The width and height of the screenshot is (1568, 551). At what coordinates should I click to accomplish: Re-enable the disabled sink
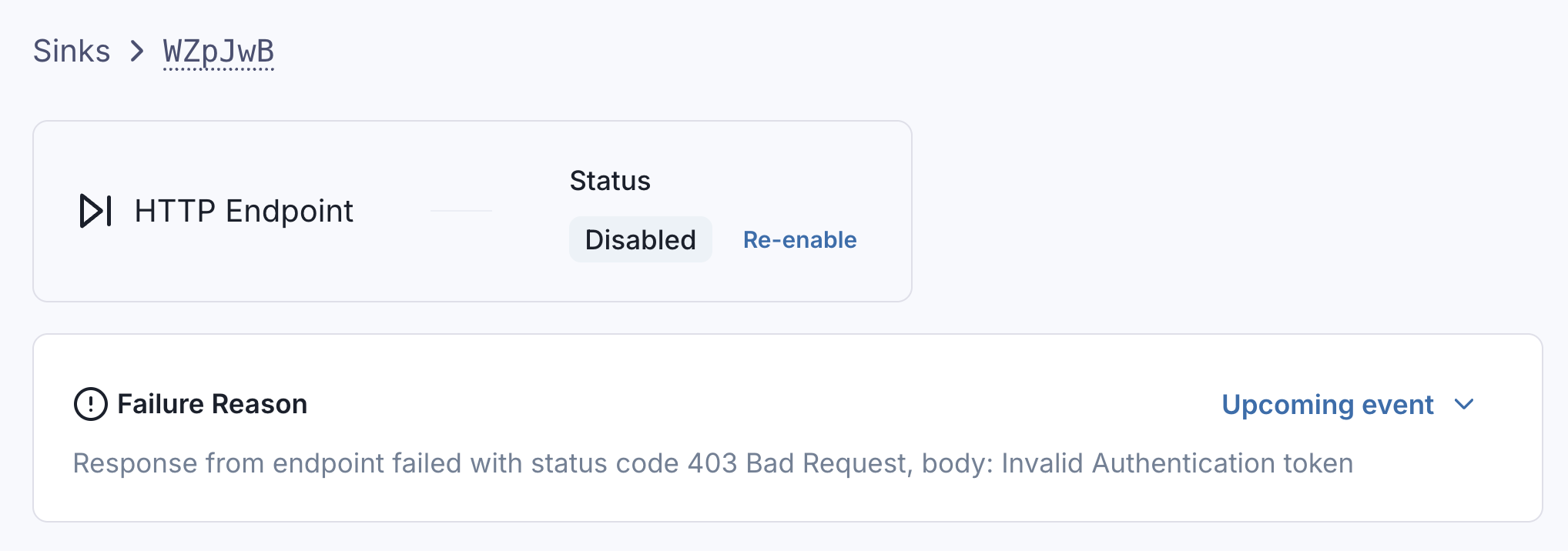[799, 239]
